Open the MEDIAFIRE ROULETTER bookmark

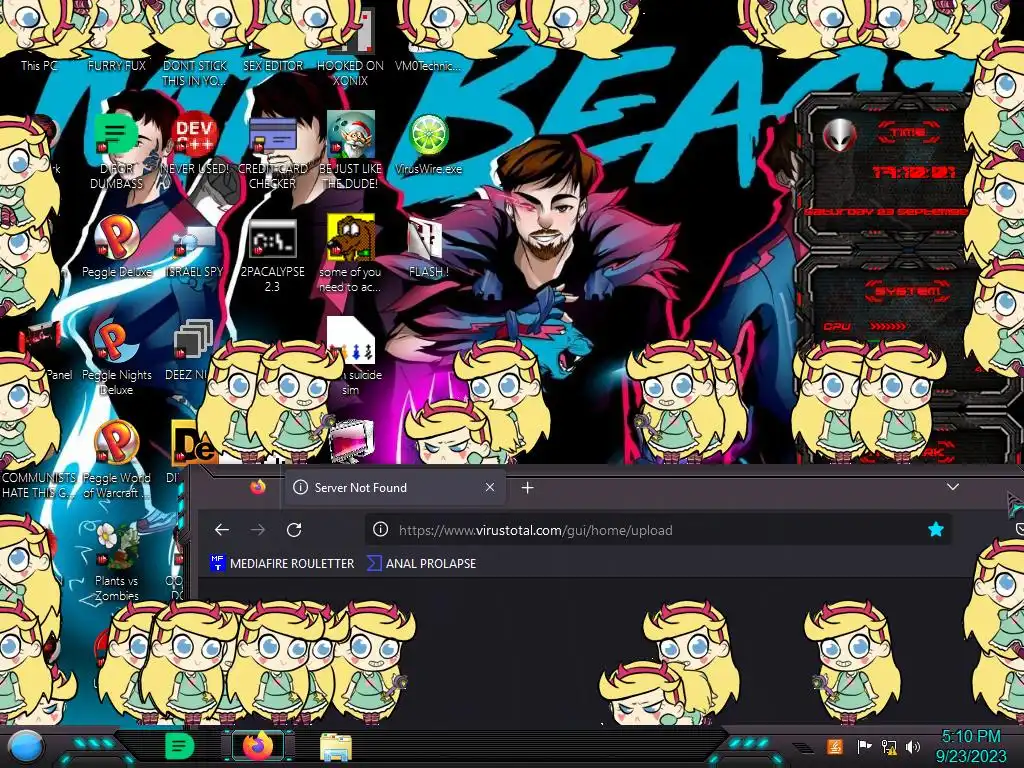(282, 564)
